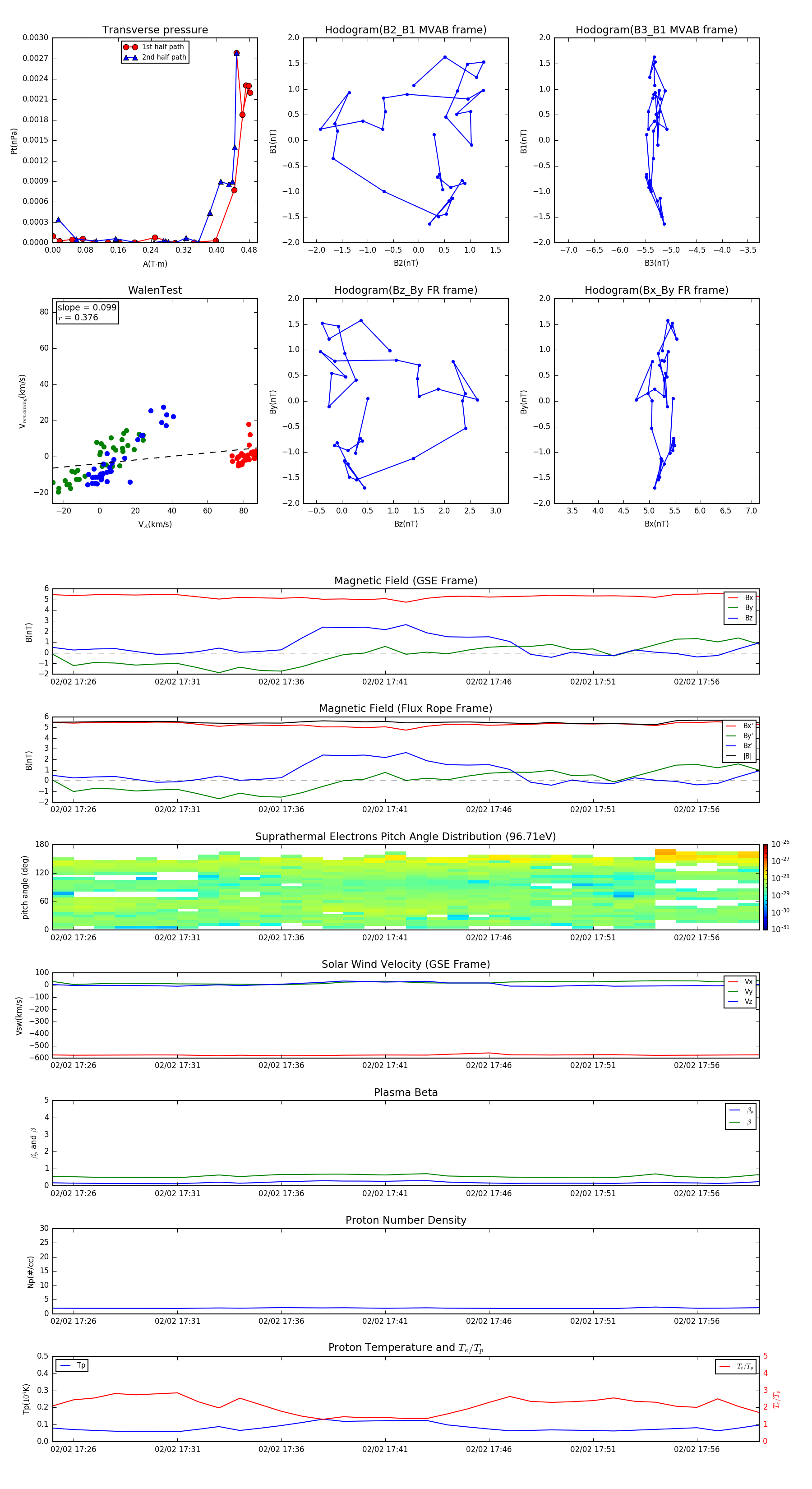
Task: Click the 'Plasma Beta' plot title
Action: 406,1092
